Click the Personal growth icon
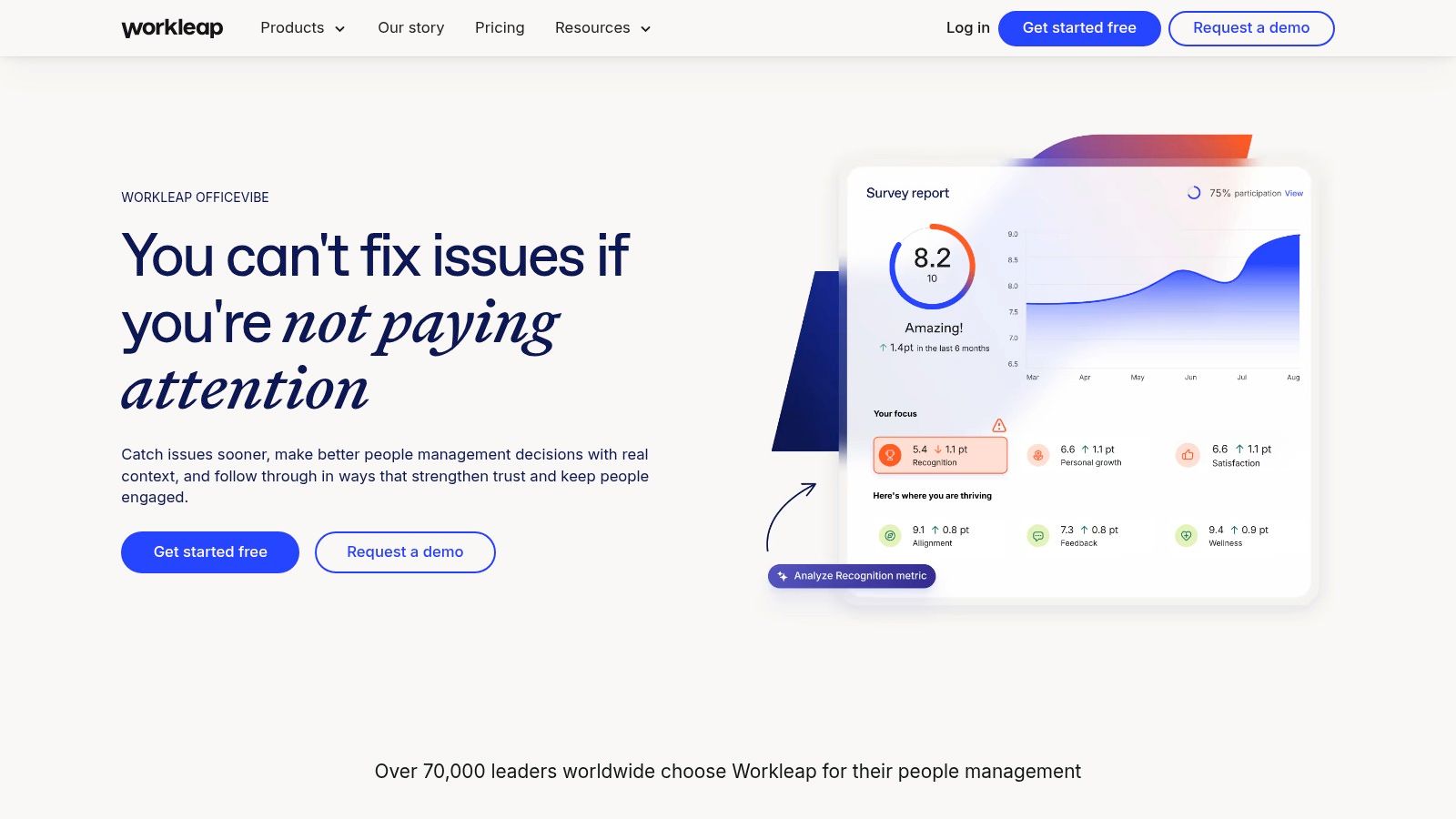Image resolution: width=1456 pixels, height=819 pixels. coord(1038,455)
